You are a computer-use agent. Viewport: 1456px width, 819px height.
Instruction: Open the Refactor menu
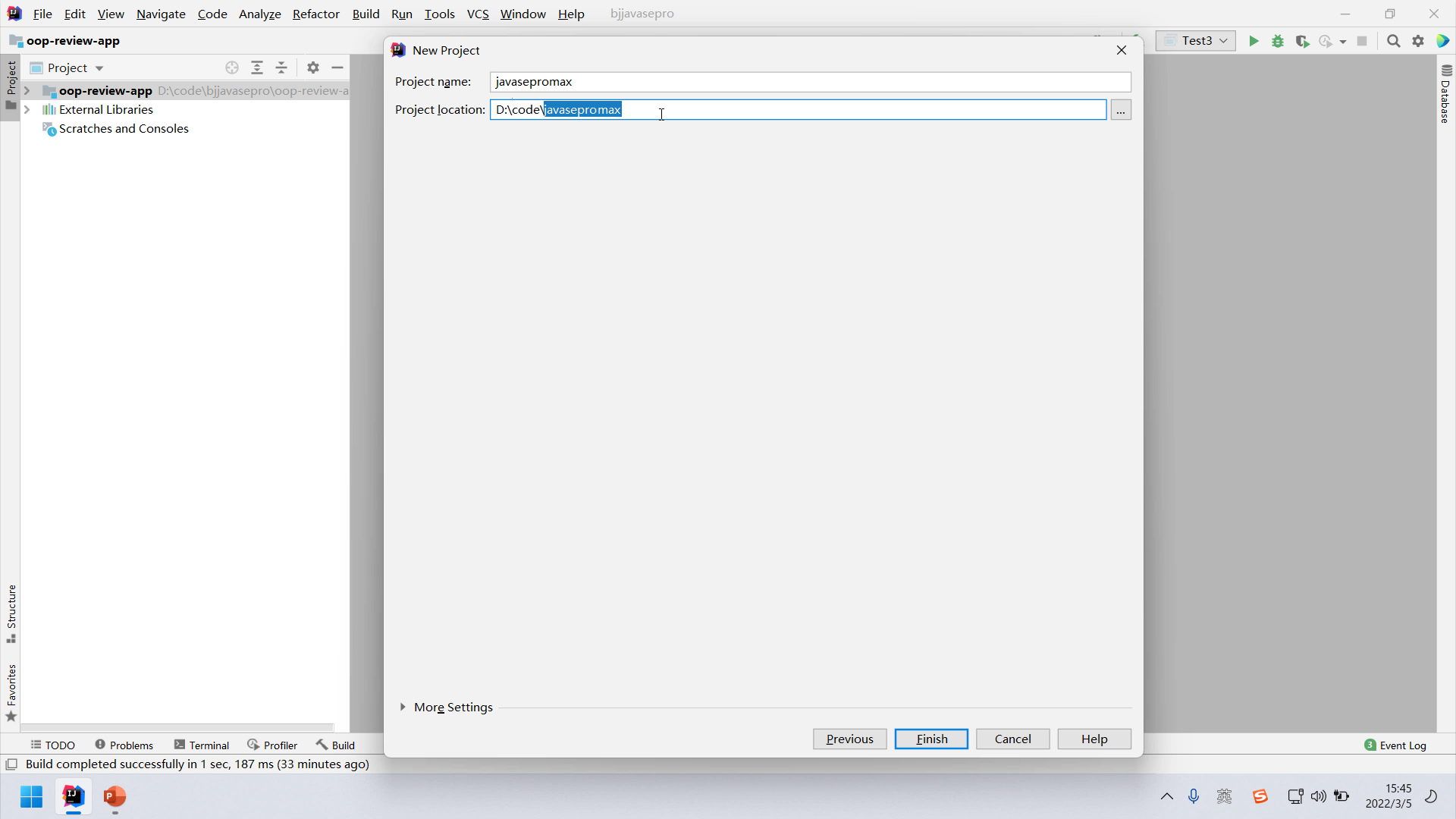[x=315, y=14]
